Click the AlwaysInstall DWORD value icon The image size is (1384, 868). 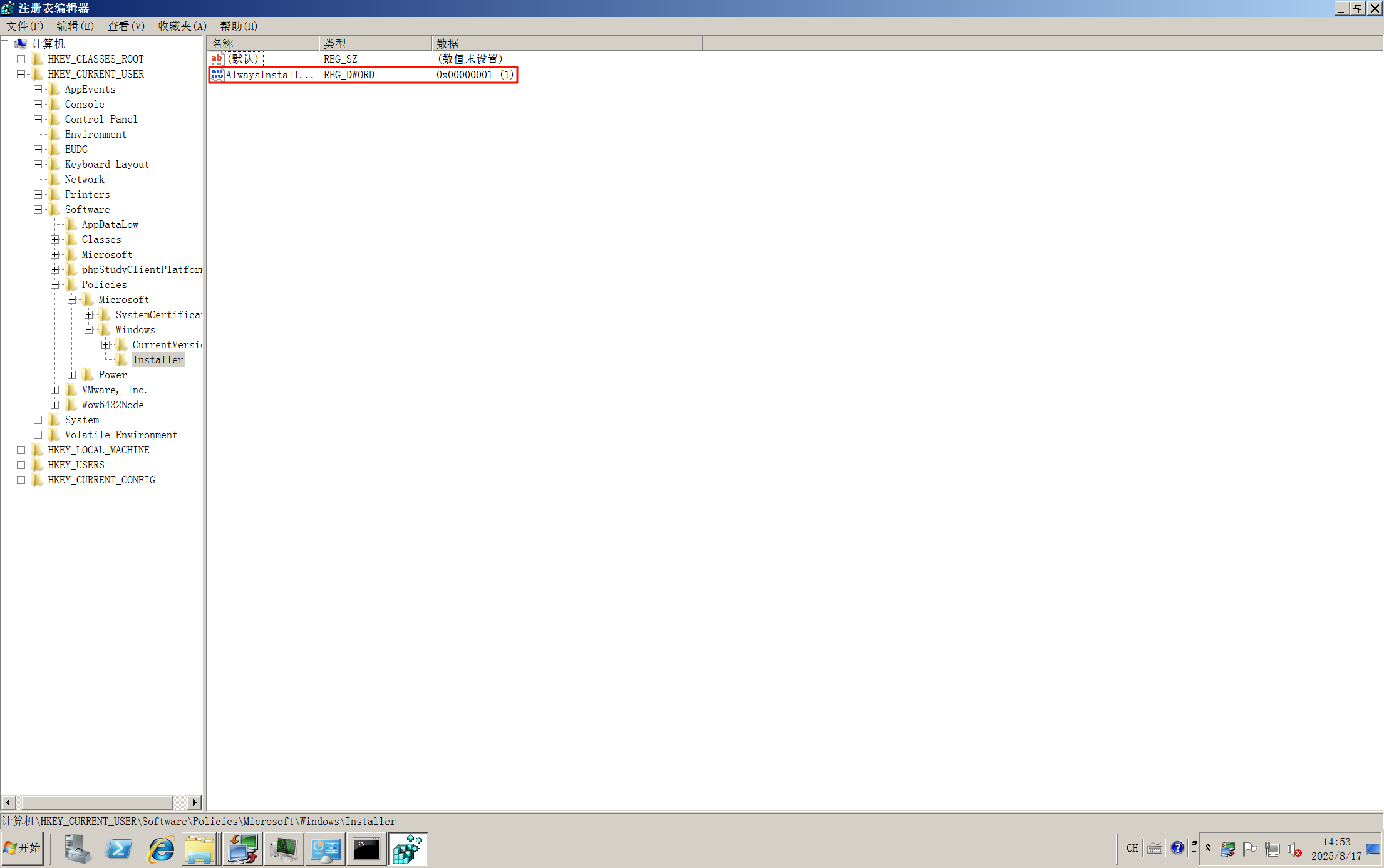coord(217,75)
